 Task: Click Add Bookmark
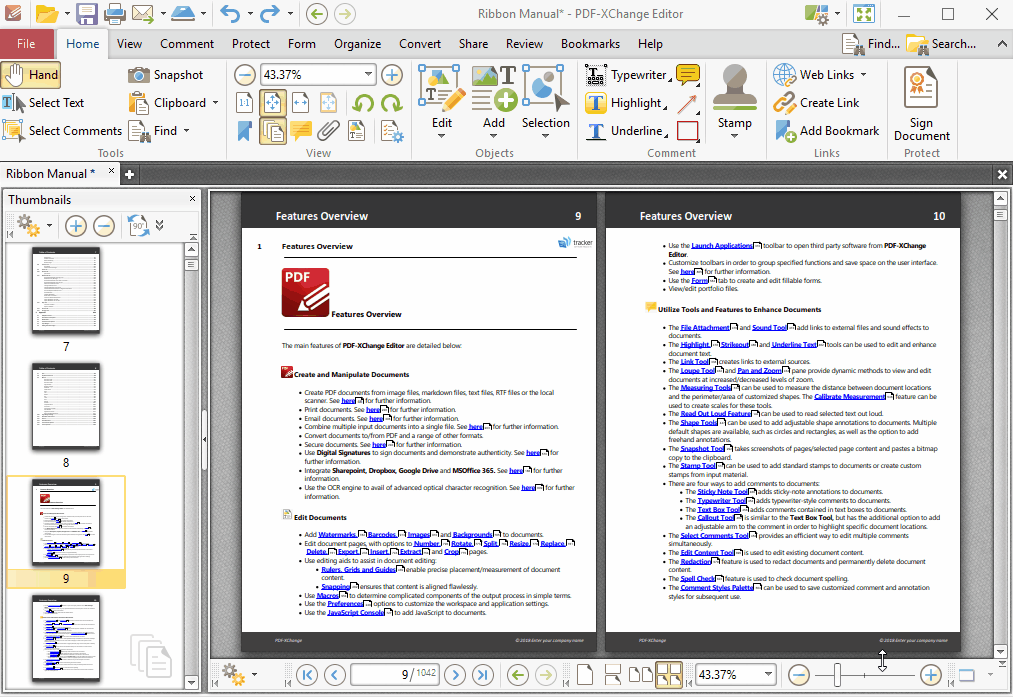click(x=827, y=130)
